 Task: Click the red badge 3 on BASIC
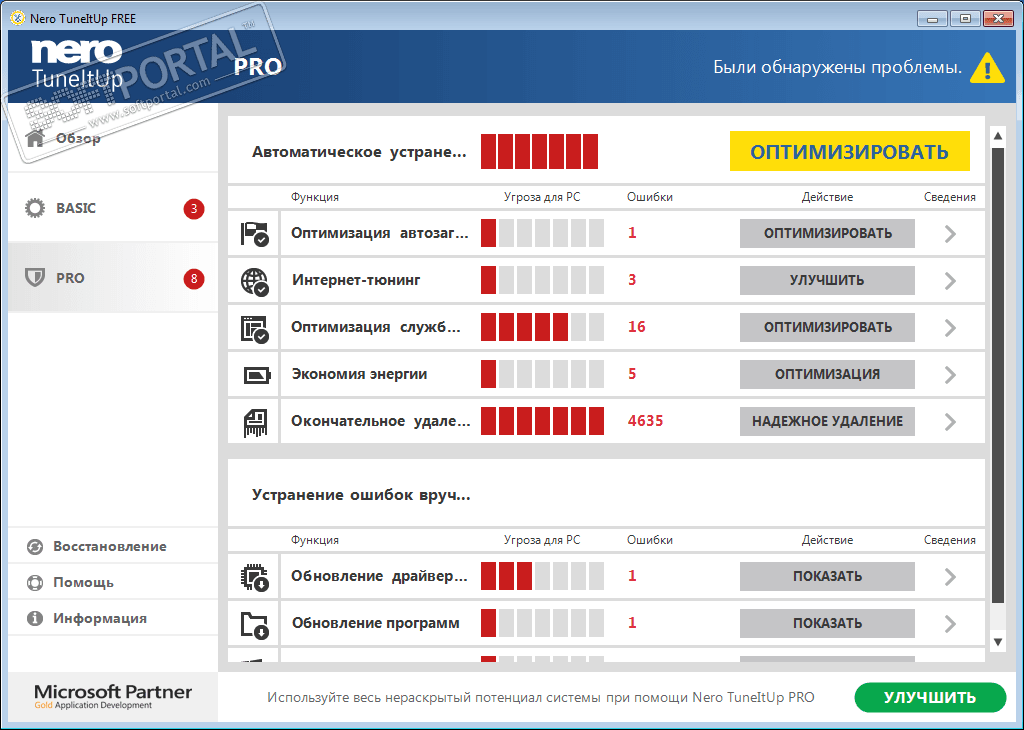click(194, 209)
